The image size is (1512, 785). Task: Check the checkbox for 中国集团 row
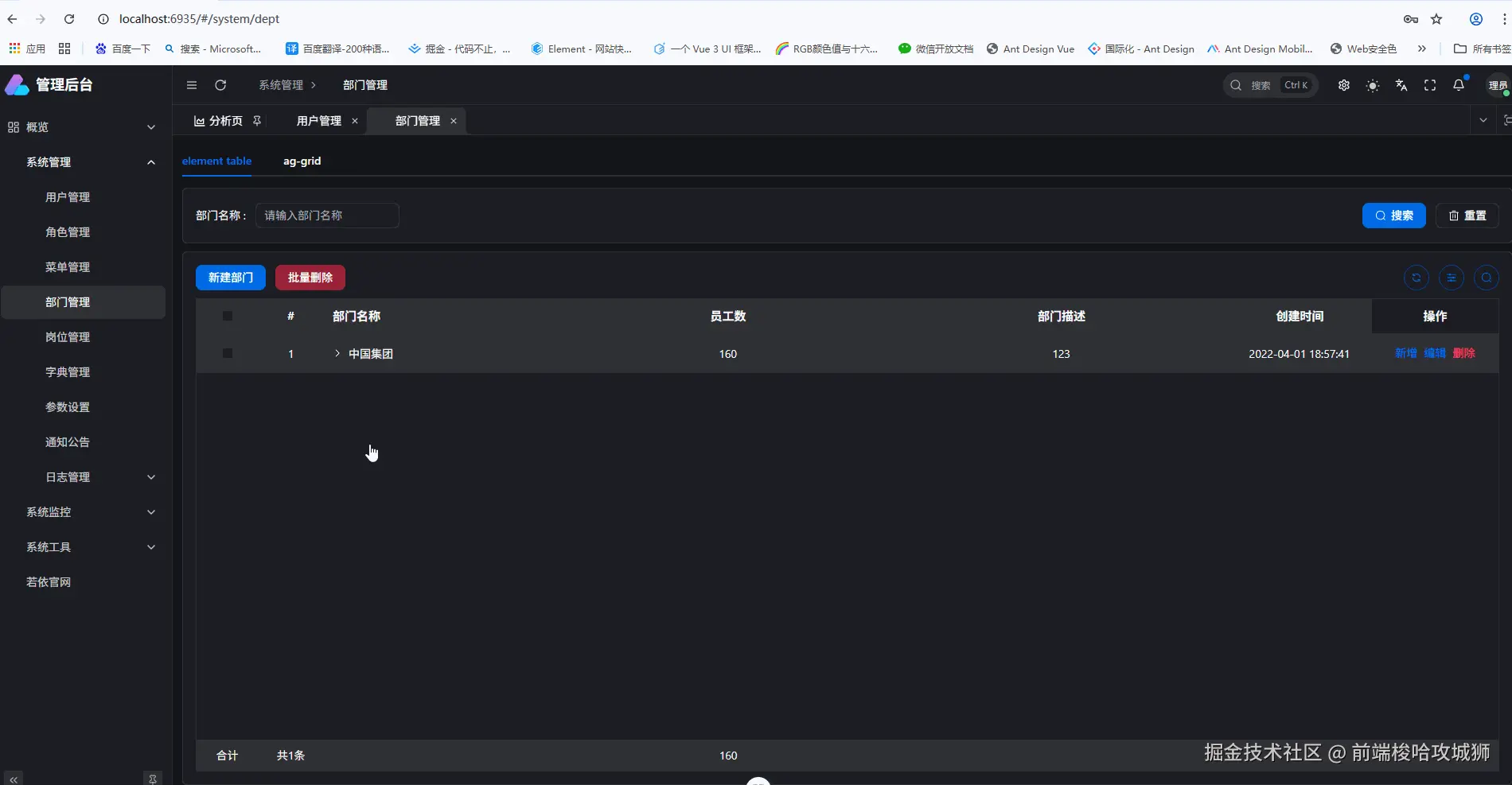[228, 353]
